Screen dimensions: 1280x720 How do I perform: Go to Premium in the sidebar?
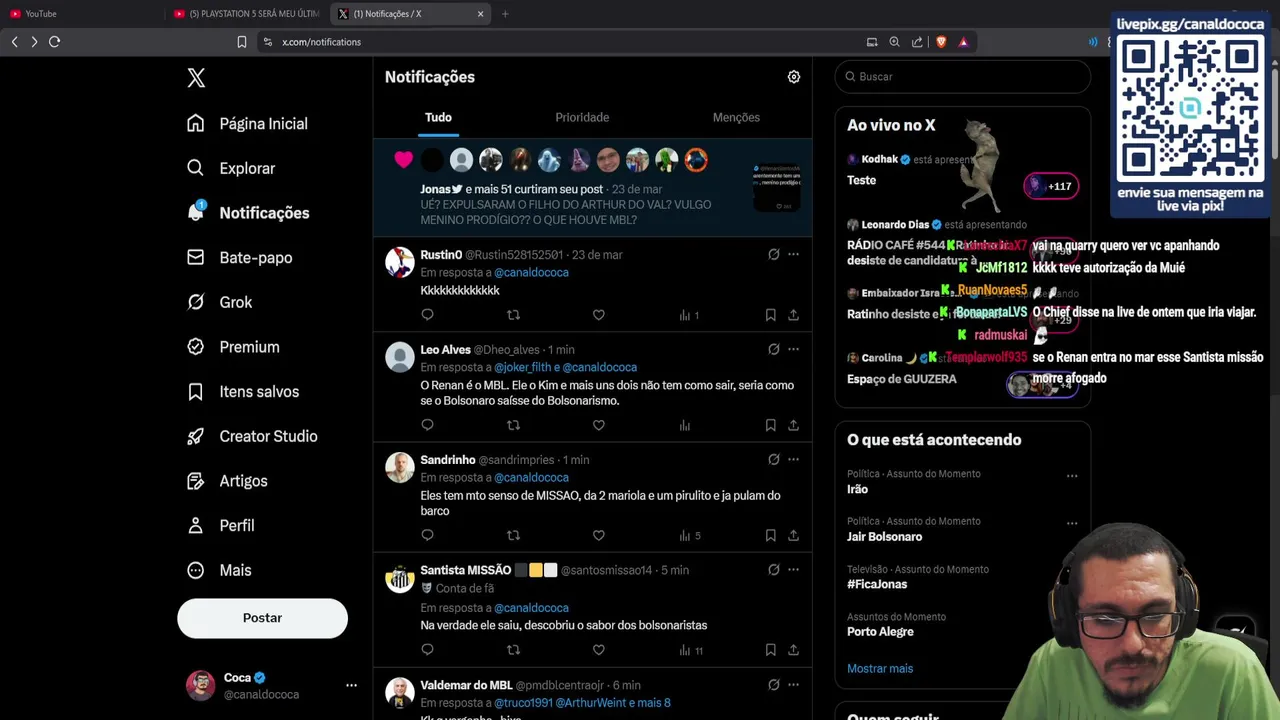point(233,347)
